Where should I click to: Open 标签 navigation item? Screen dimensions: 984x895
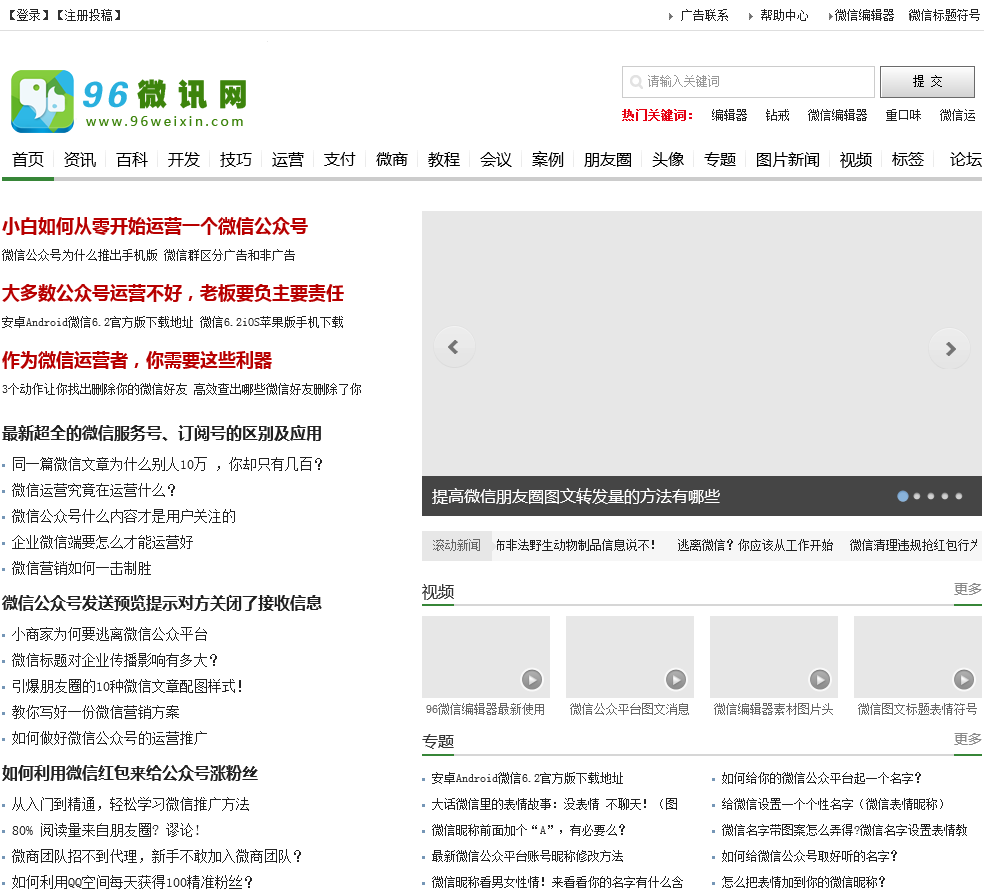pos(908,160)
